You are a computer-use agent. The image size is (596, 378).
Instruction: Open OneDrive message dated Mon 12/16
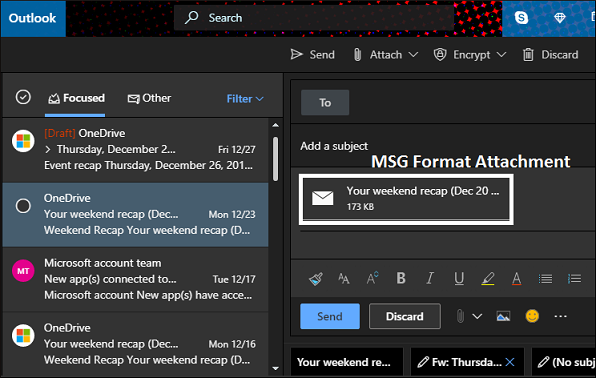135,344
